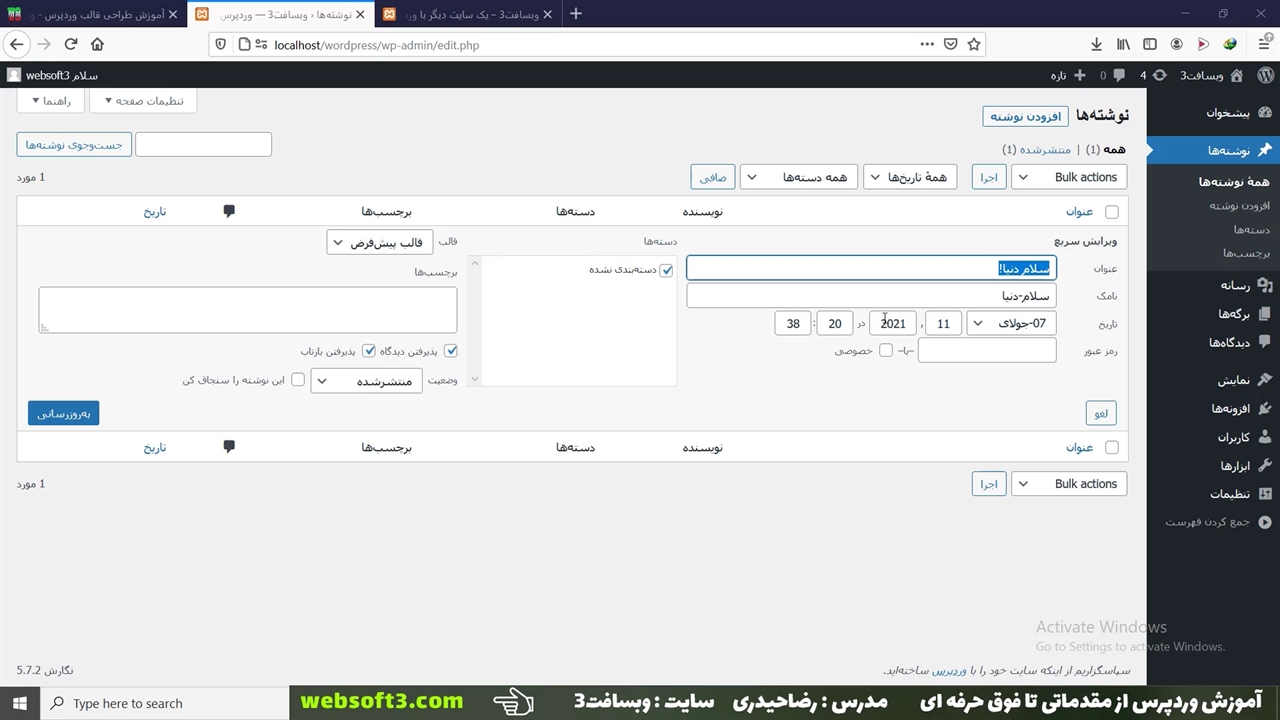Viewport: 1280px width, 720px height.
Task: Reload the page with browser refresh icon
Action: 71,44
